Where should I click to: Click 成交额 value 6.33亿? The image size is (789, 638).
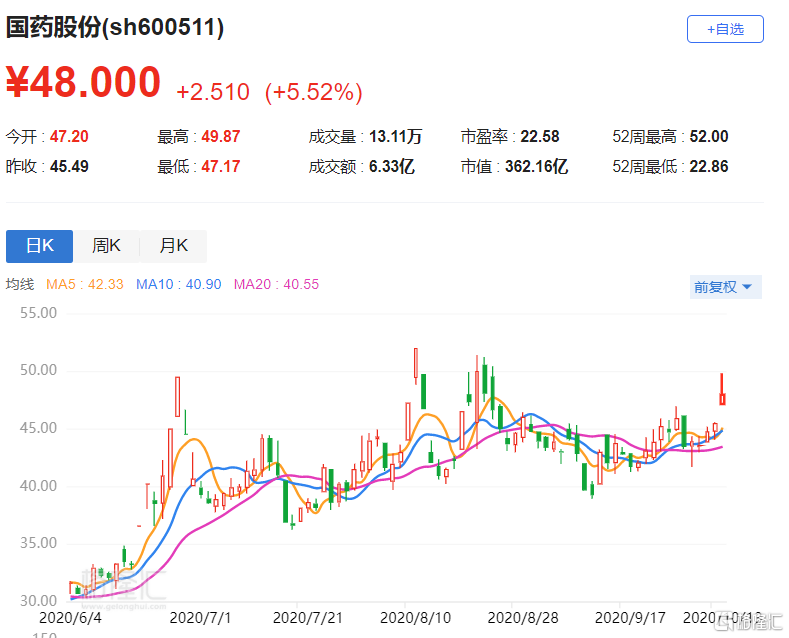[x=391, y=167]
